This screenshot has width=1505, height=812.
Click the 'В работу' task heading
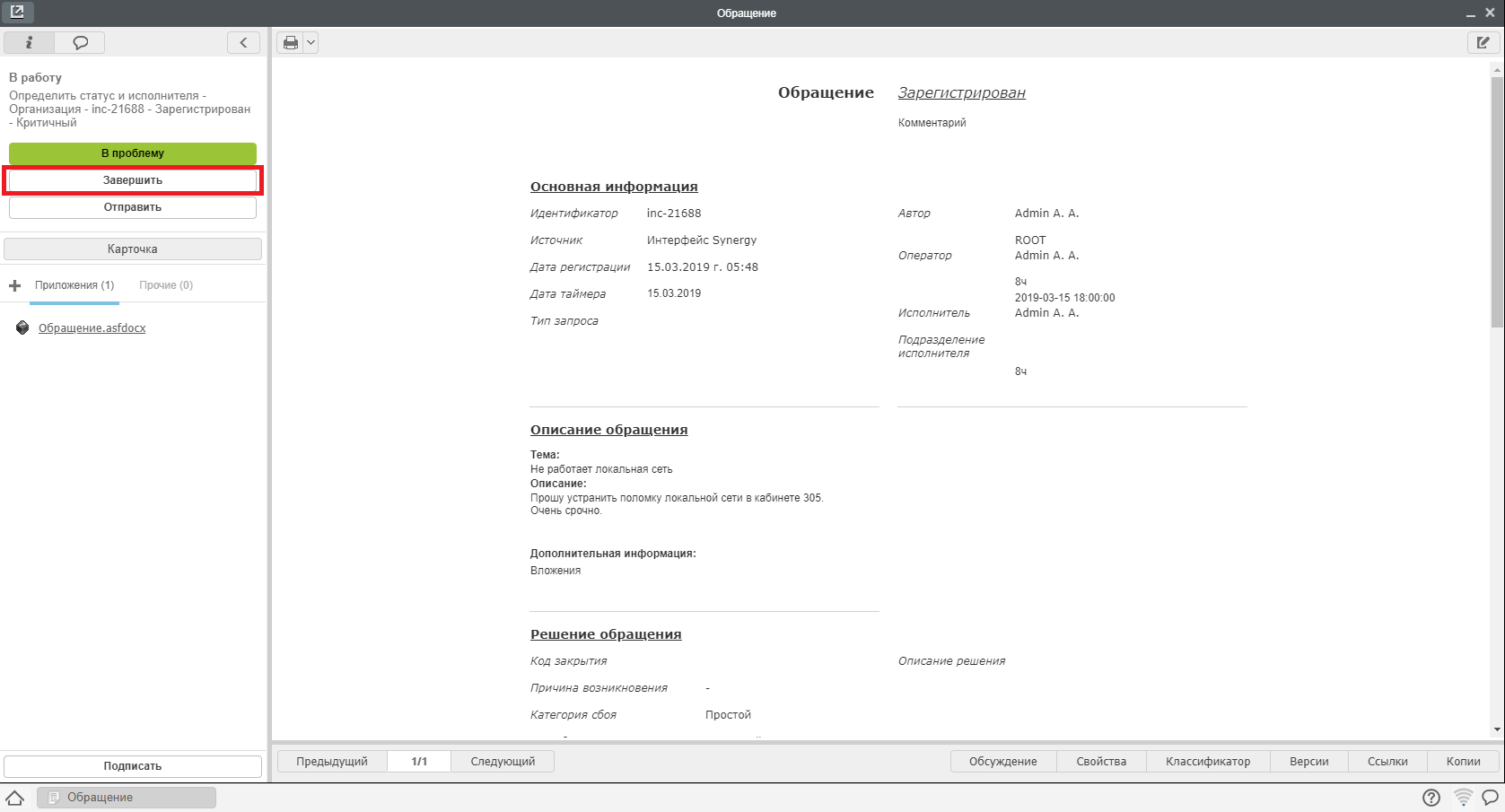pyautogui.click(x=36, y=78)
